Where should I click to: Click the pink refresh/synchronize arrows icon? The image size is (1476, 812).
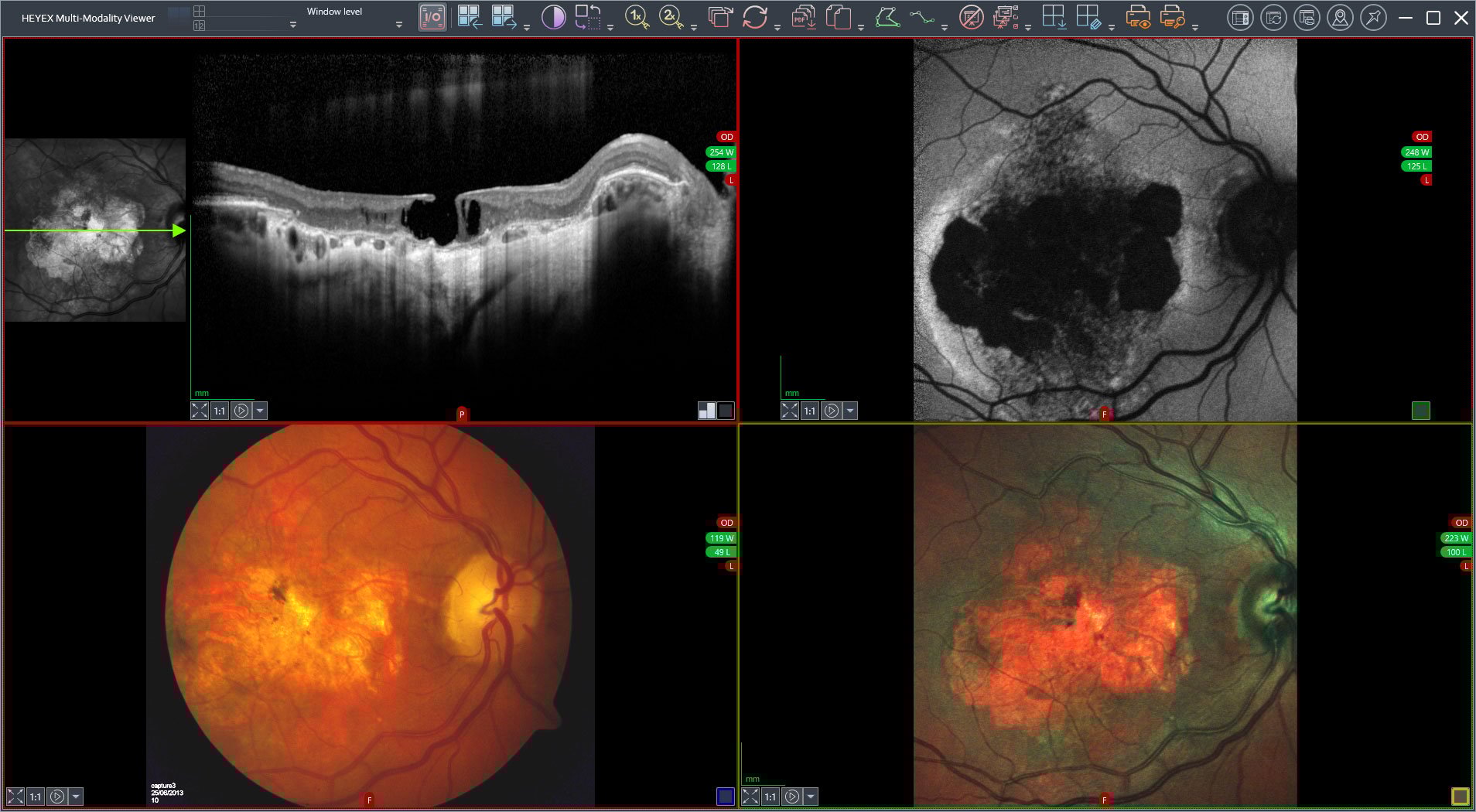[754, 17]
